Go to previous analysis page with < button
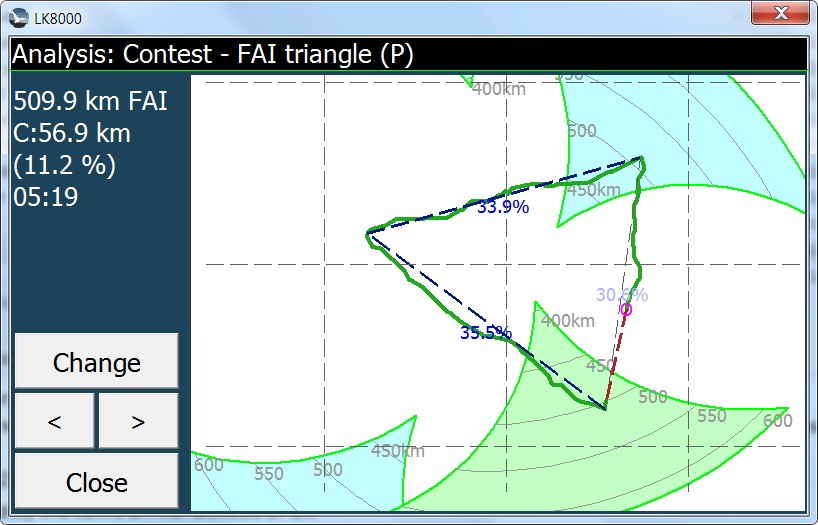 point(55,421)
